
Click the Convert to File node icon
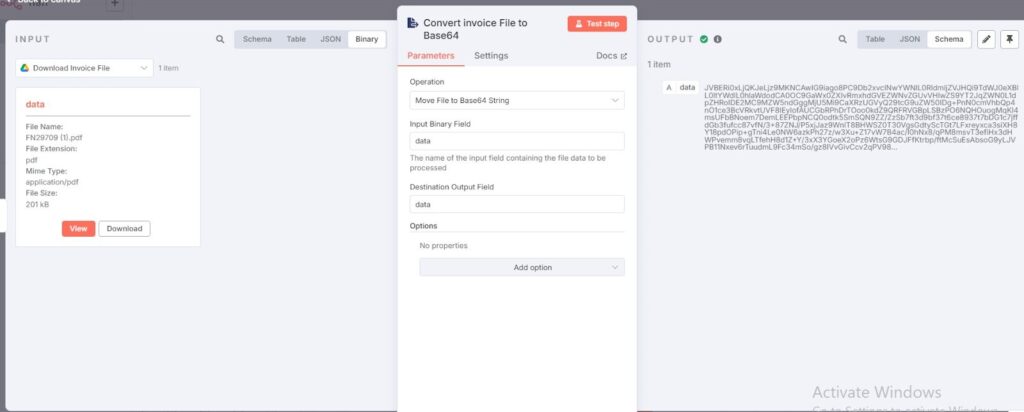412,23
